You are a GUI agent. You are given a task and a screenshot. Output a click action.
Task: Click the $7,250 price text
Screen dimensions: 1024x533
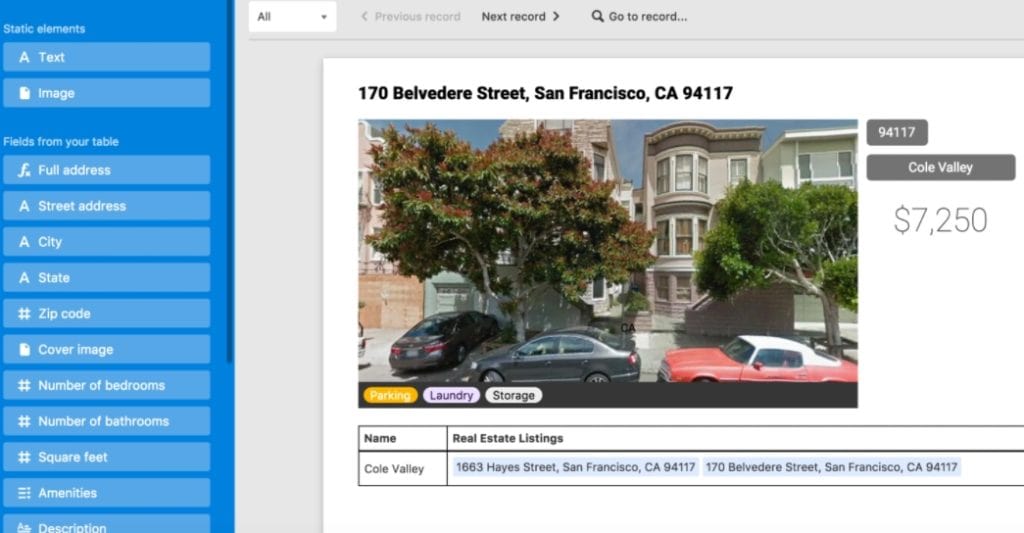(x=940, y=220)
